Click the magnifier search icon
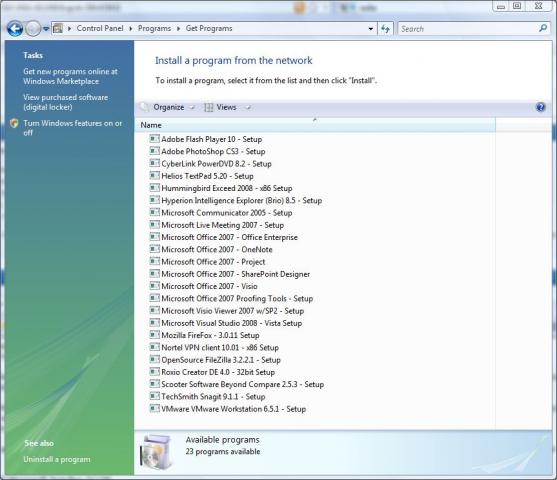557x480 pixels. [543, 28]
